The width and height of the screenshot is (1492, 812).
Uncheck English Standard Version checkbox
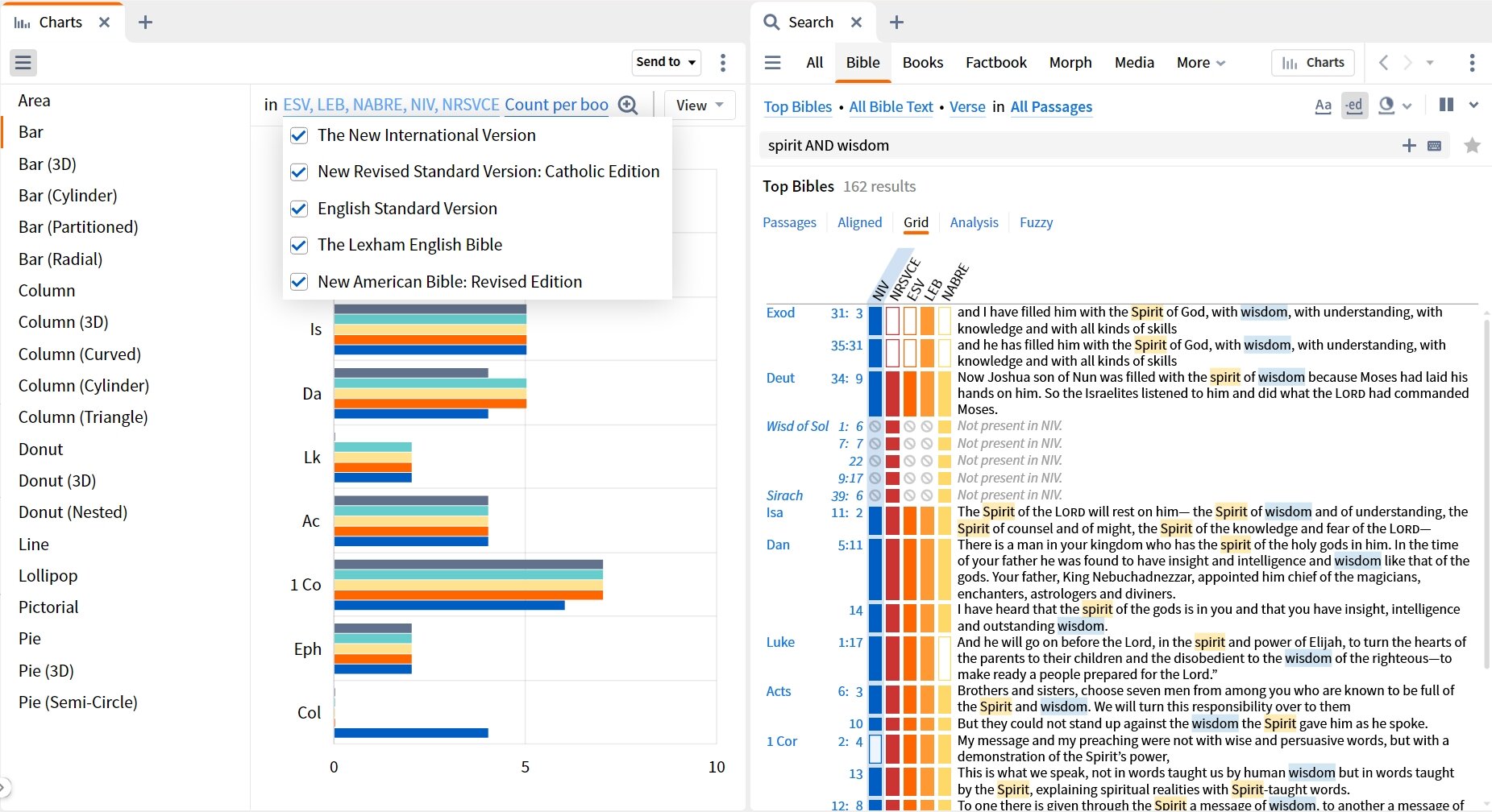pyautogui.click(x=299, y=209)
